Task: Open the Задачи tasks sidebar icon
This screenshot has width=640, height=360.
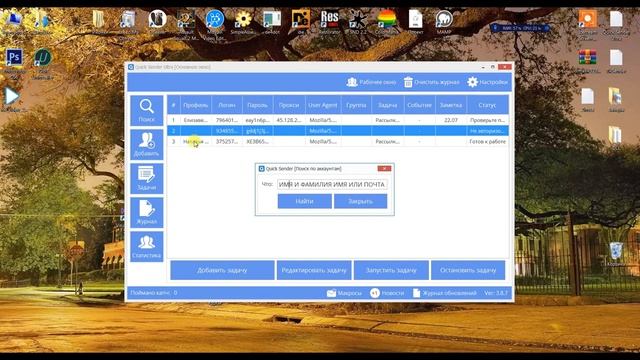Action: (x=147, y=178)
